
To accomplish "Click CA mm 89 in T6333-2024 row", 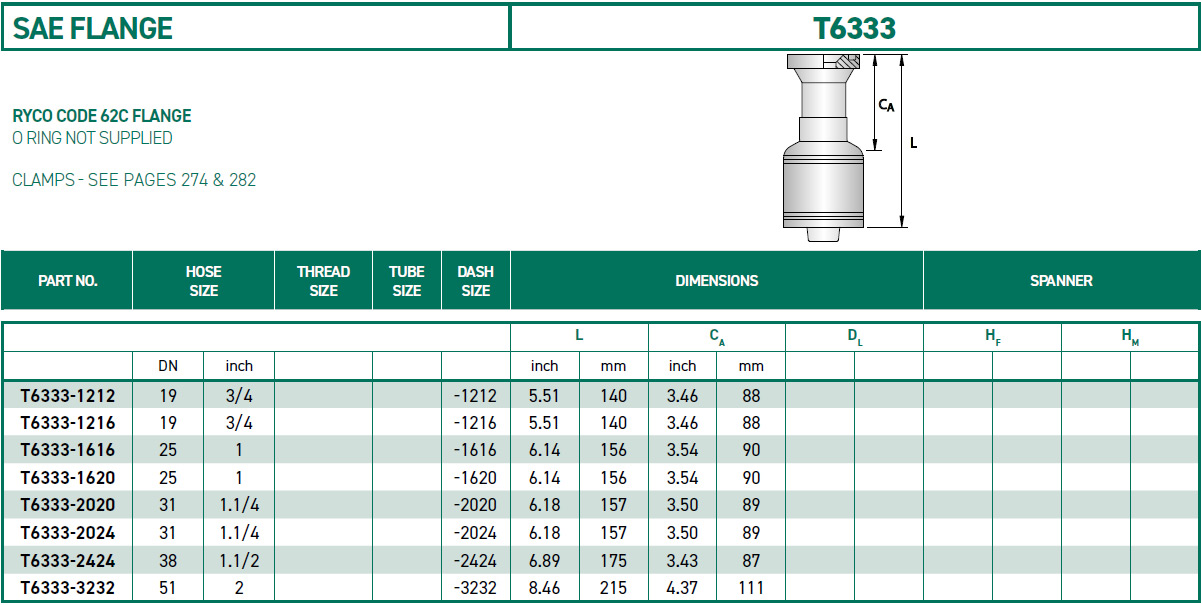I will click(x=751, y=533).
